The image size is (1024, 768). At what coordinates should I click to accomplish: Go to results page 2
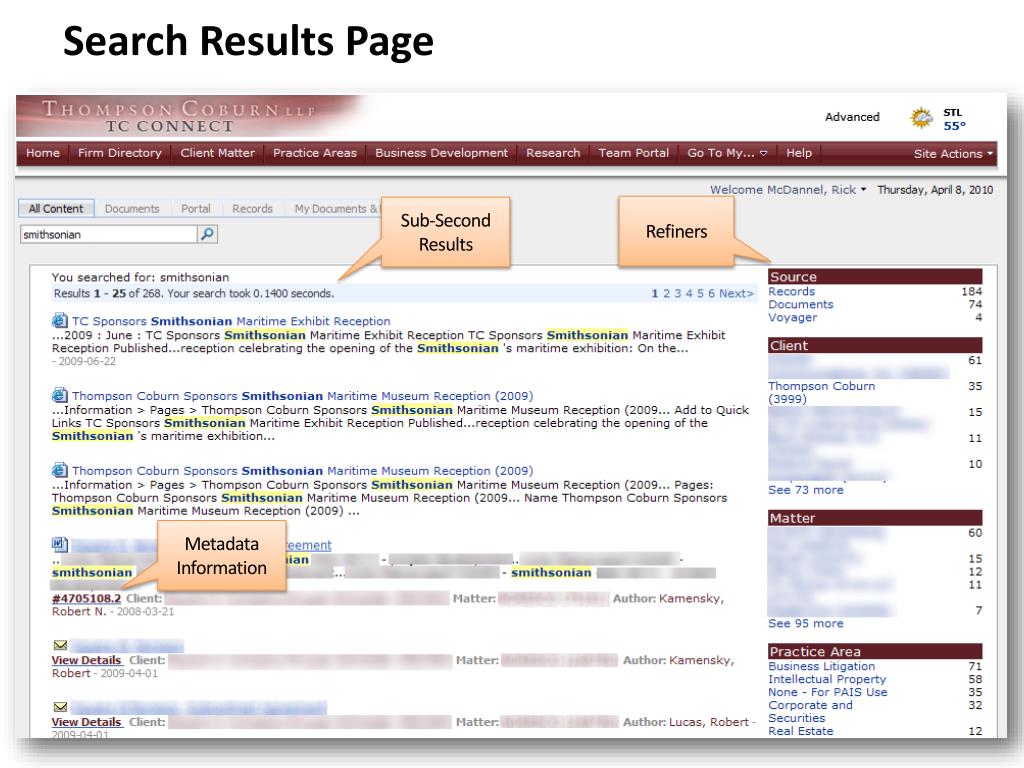(x=667, y=293)
